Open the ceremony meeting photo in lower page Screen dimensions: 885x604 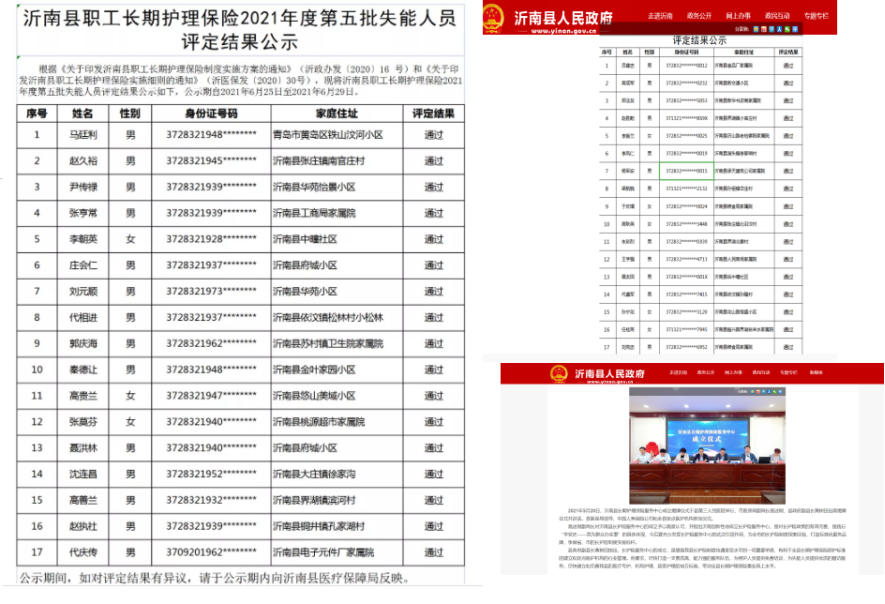(707, 445)
